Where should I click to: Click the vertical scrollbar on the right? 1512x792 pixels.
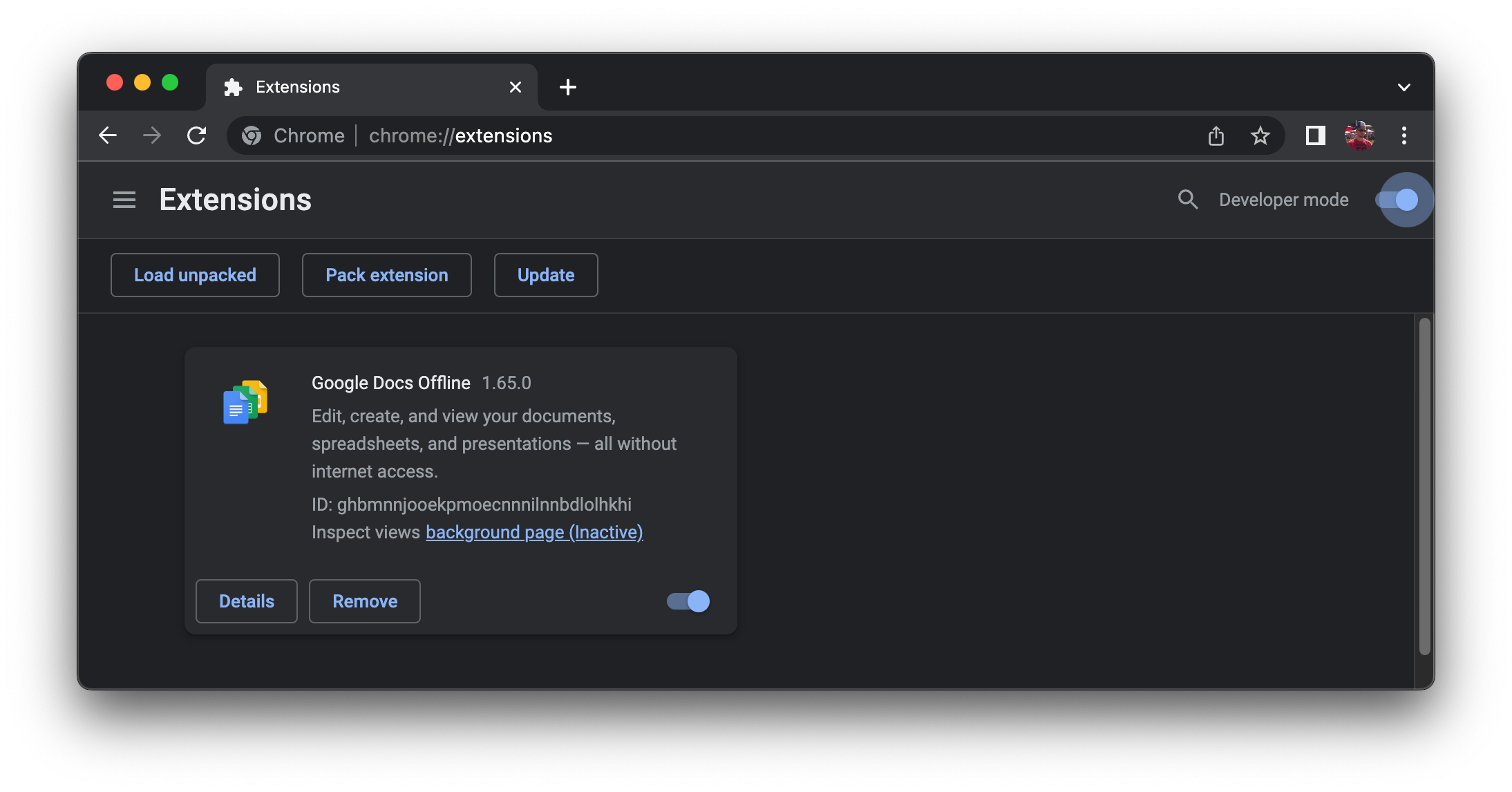point(1424,484)
